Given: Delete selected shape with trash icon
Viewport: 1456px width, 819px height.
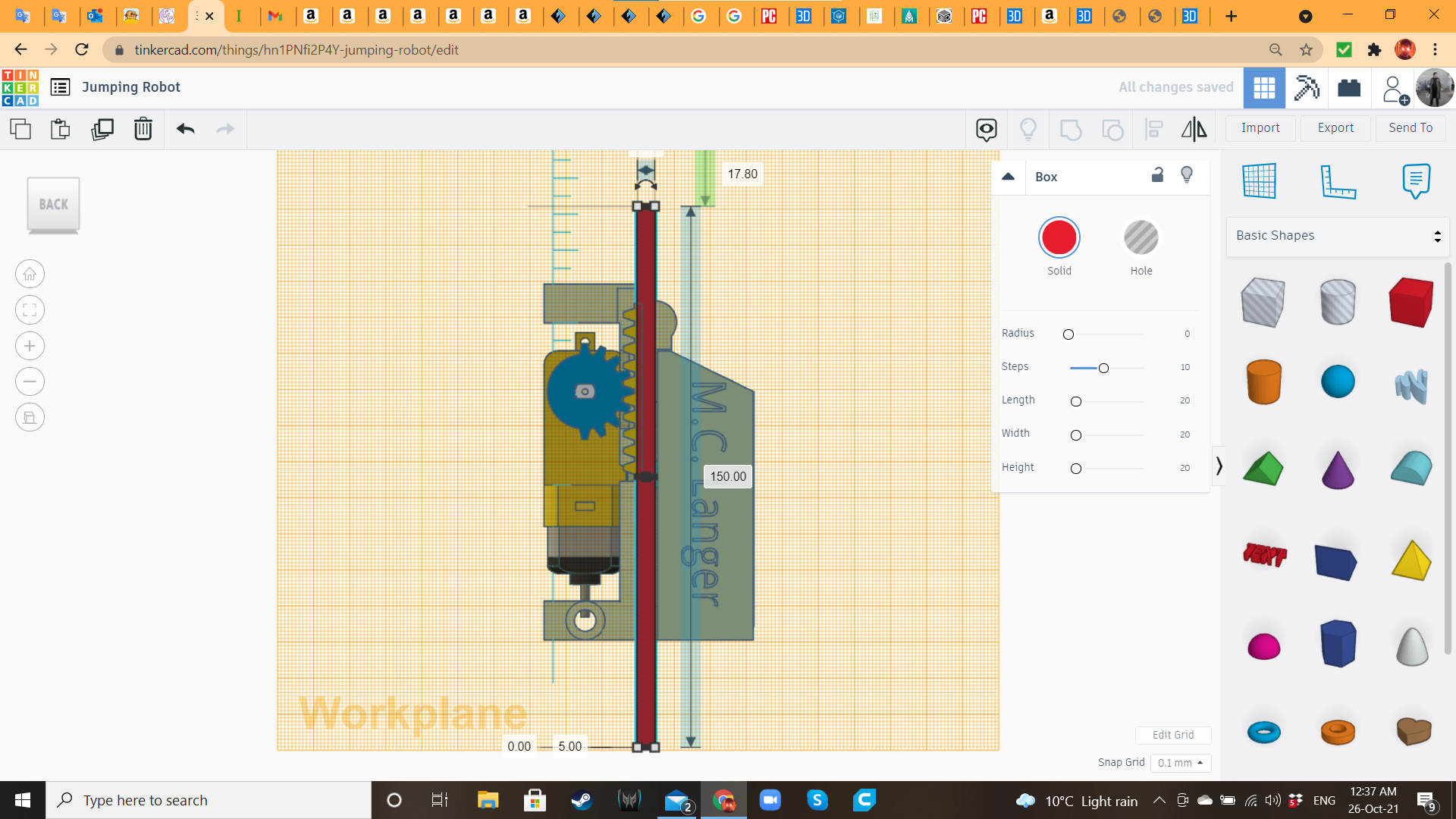Looking at the screenshot, I should coord(143,129).
